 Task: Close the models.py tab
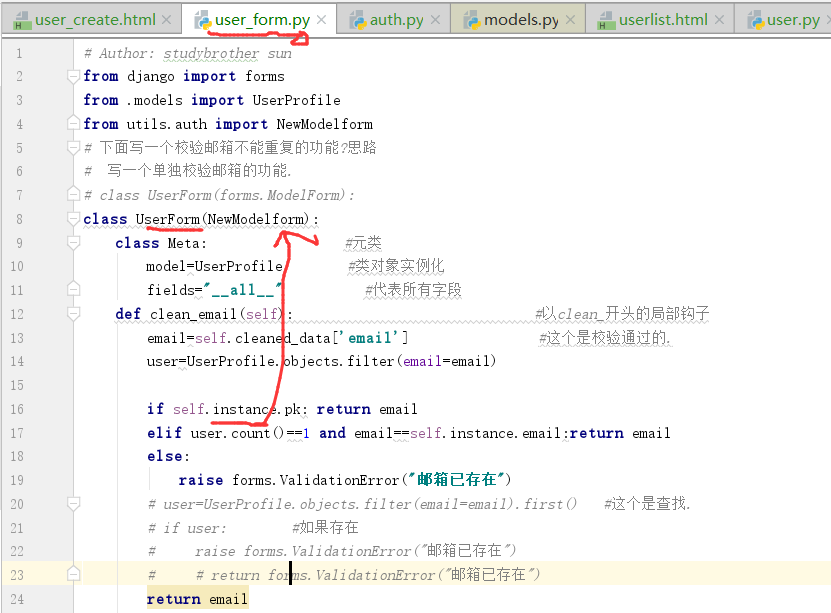coord(570,20)
